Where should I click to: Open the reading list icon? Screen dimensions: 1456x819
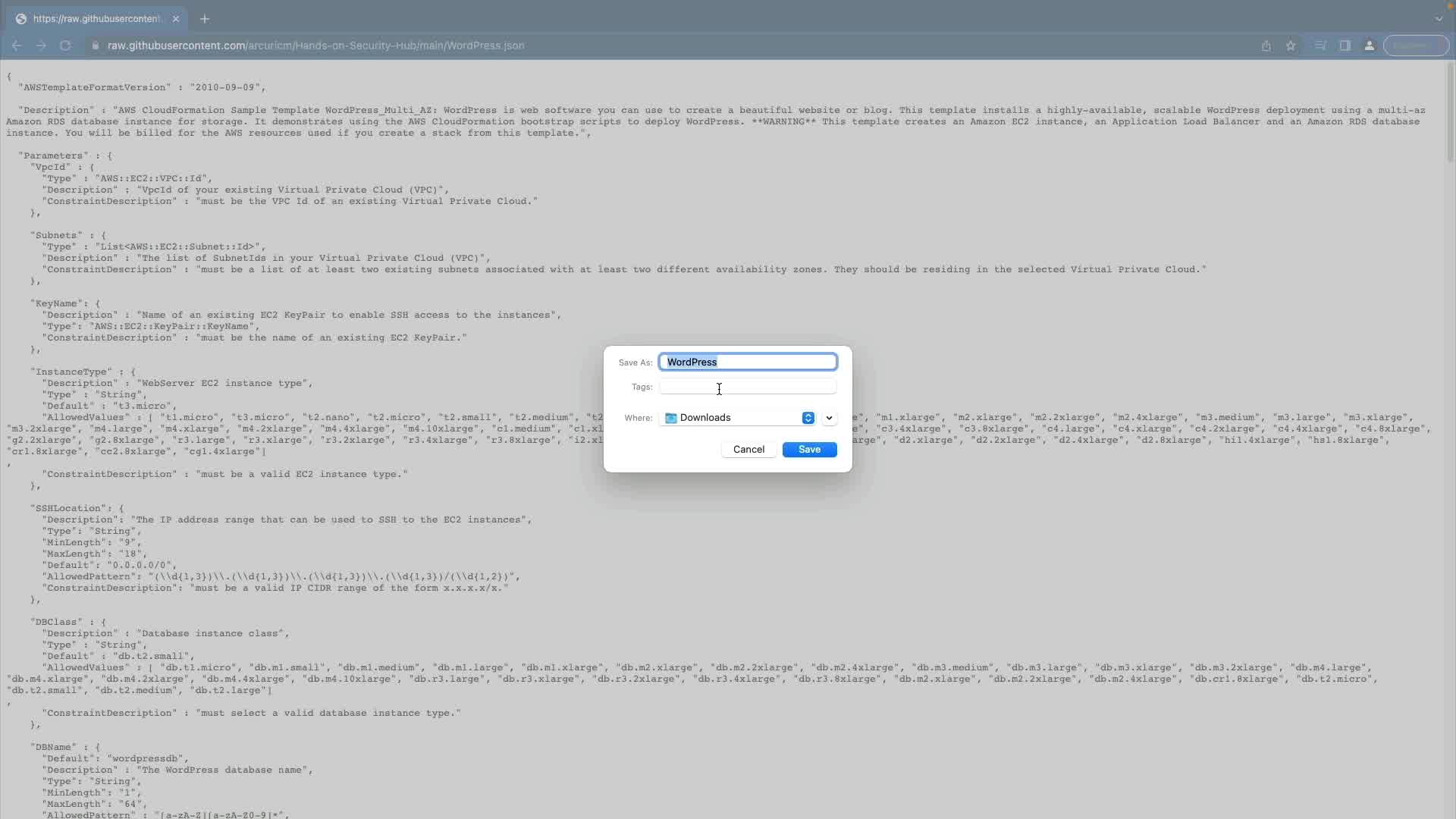(x=1320, y=45)
